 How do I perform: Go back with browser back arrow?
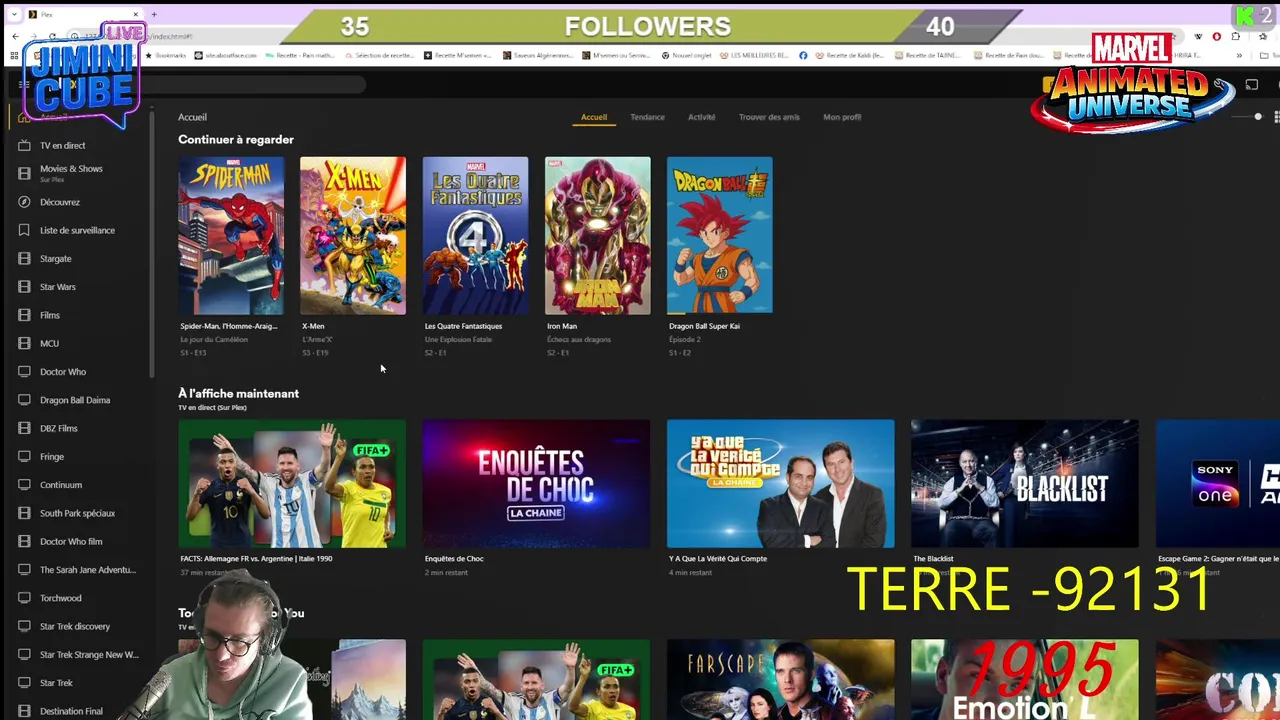point(15,37)
